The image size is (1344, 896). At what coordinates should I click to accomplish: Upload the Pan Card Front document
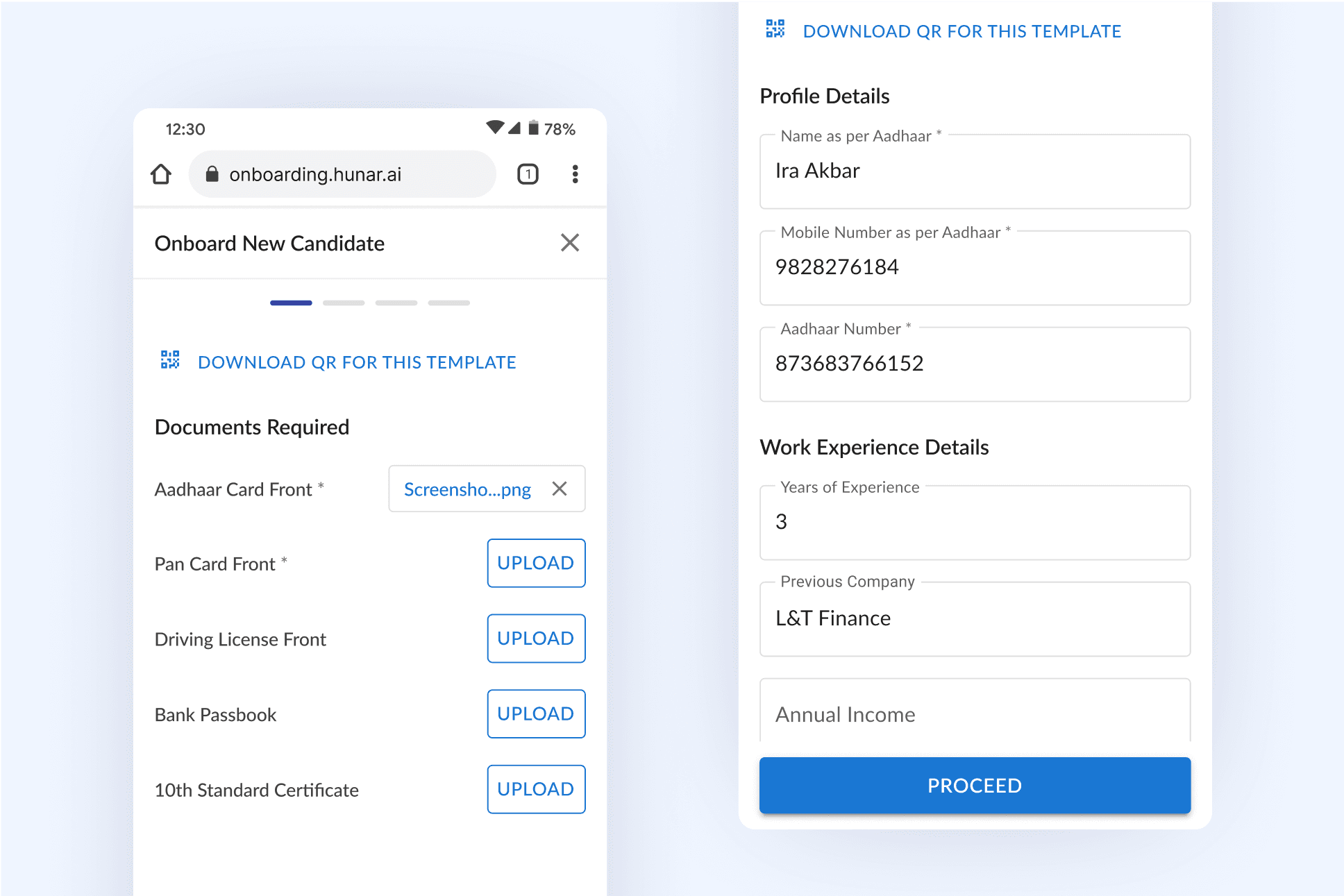(x=536, y=563)
